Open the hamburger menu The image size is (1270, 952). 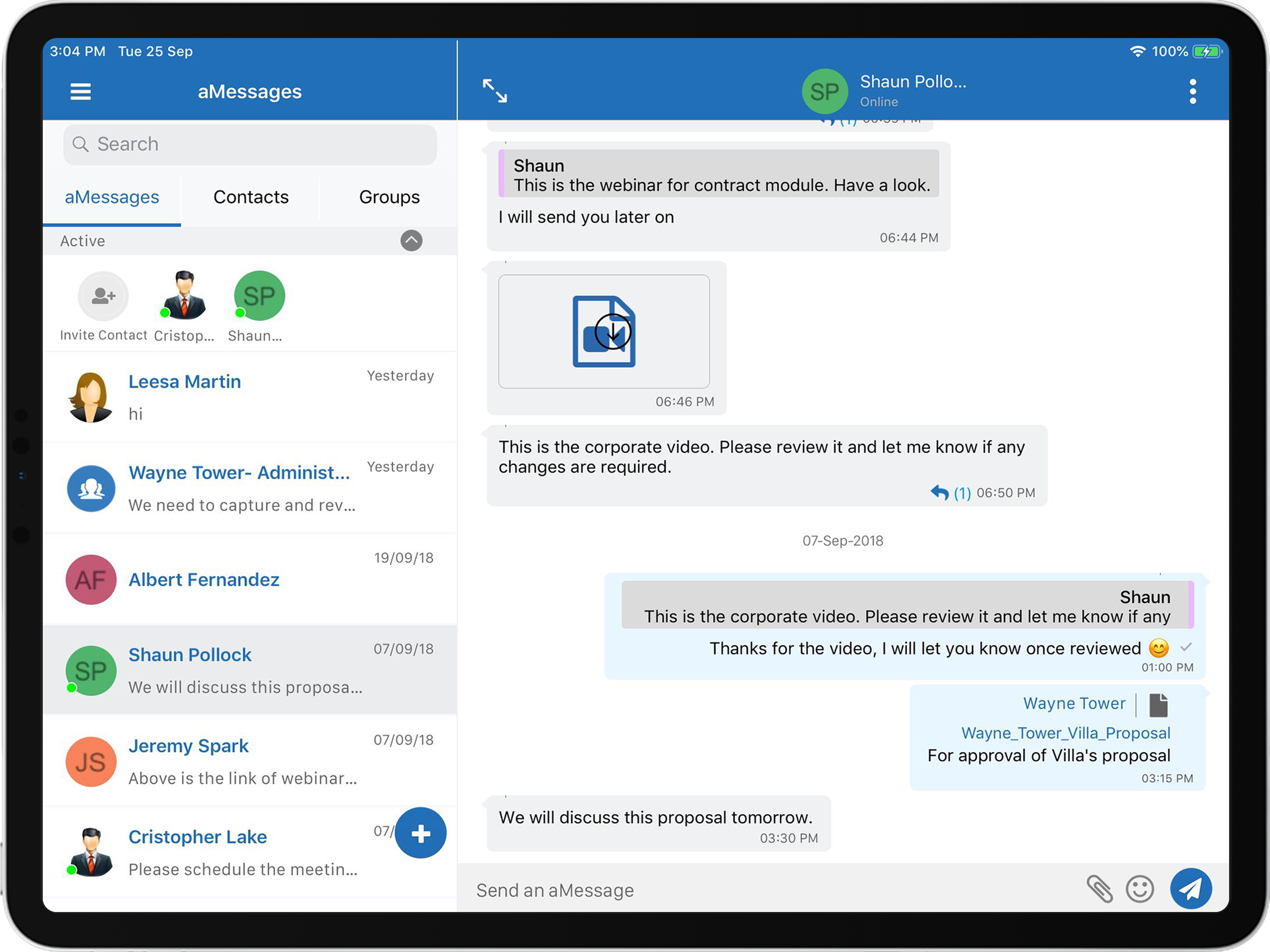80,91
